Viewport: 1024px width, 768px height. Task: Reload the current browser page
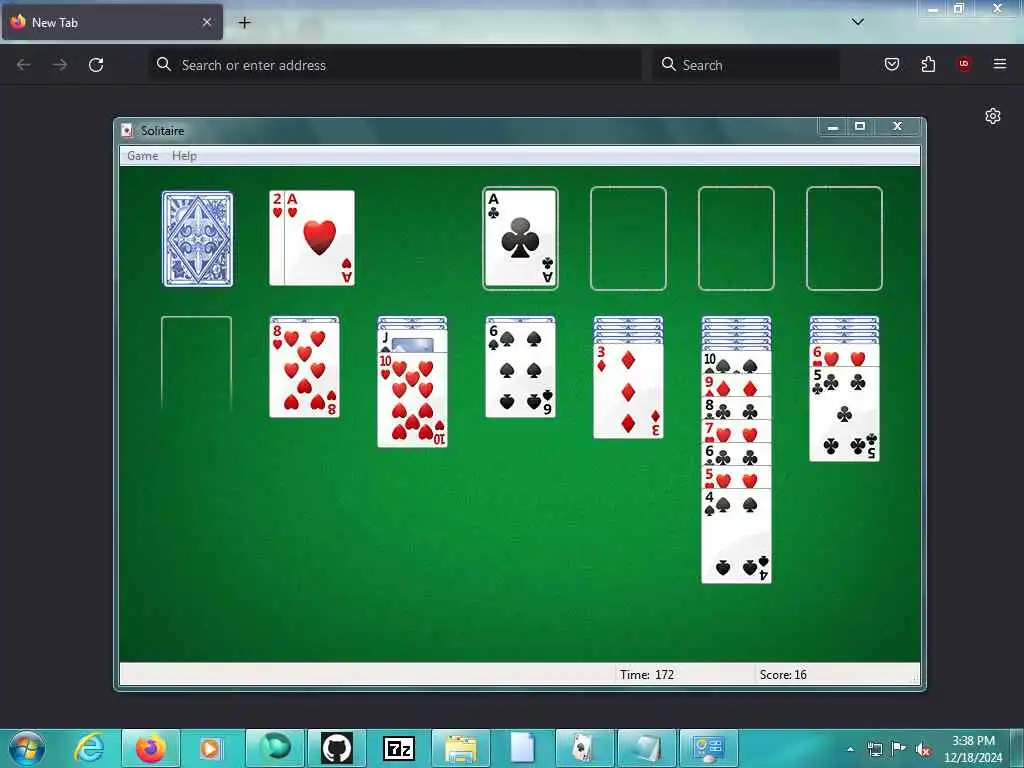click(x=96, y=65)
